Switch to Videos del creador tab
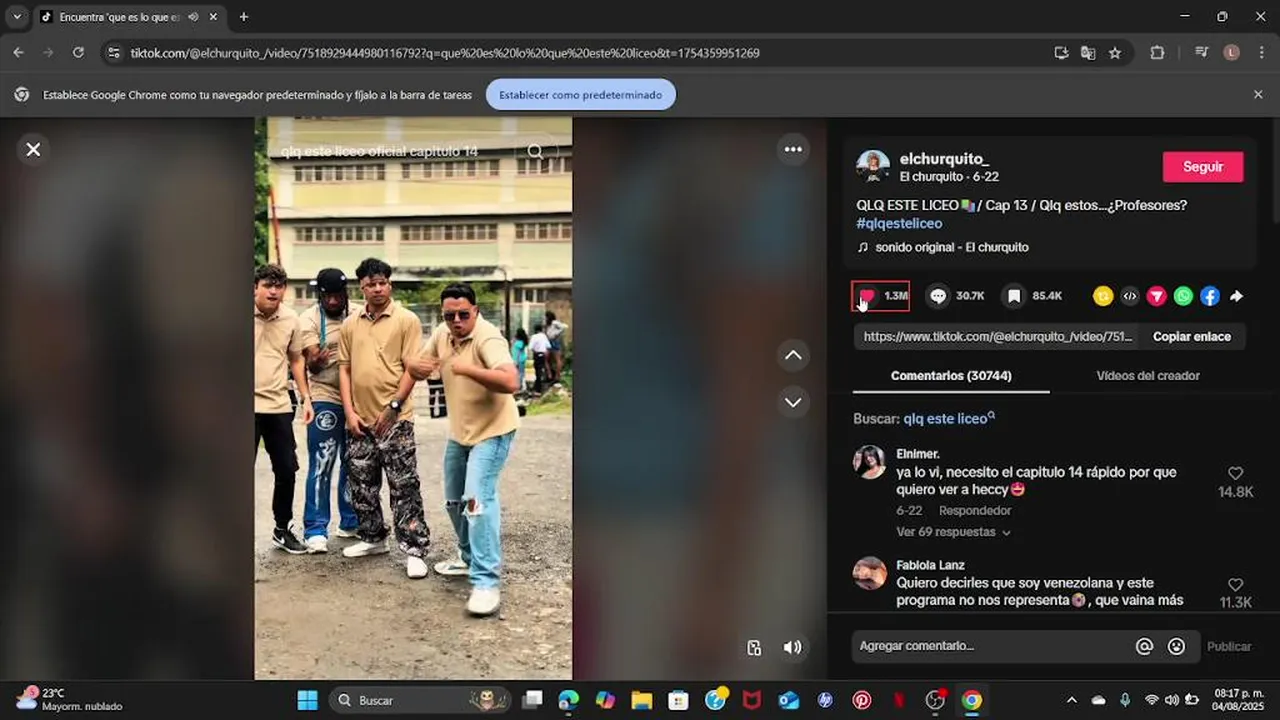The height and width of the screenshot is (720, 1280). 1148,376
